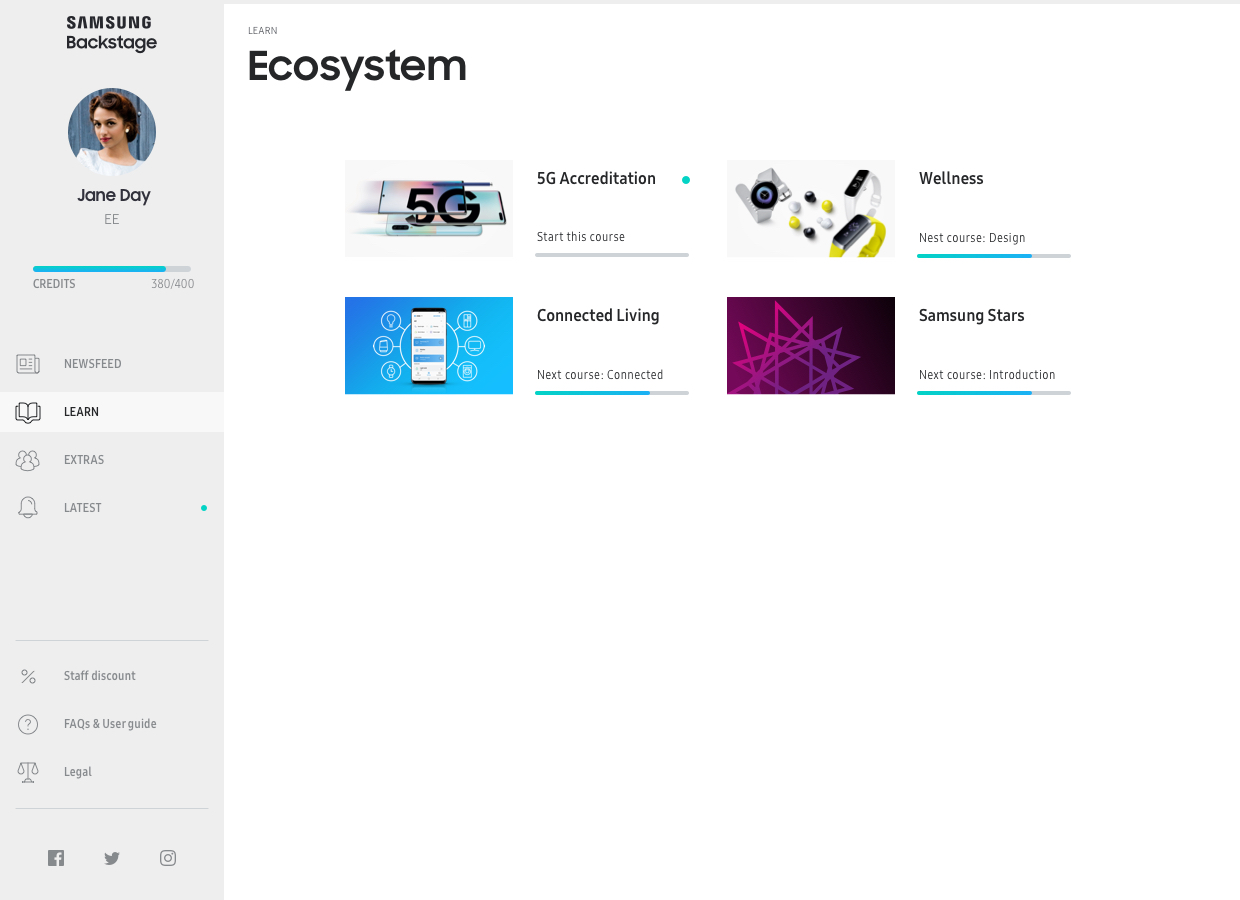The width and height of the screenshot is (1240, 900).
Task: Go to the Newsfeed menu item
Action: pos(93,364)
